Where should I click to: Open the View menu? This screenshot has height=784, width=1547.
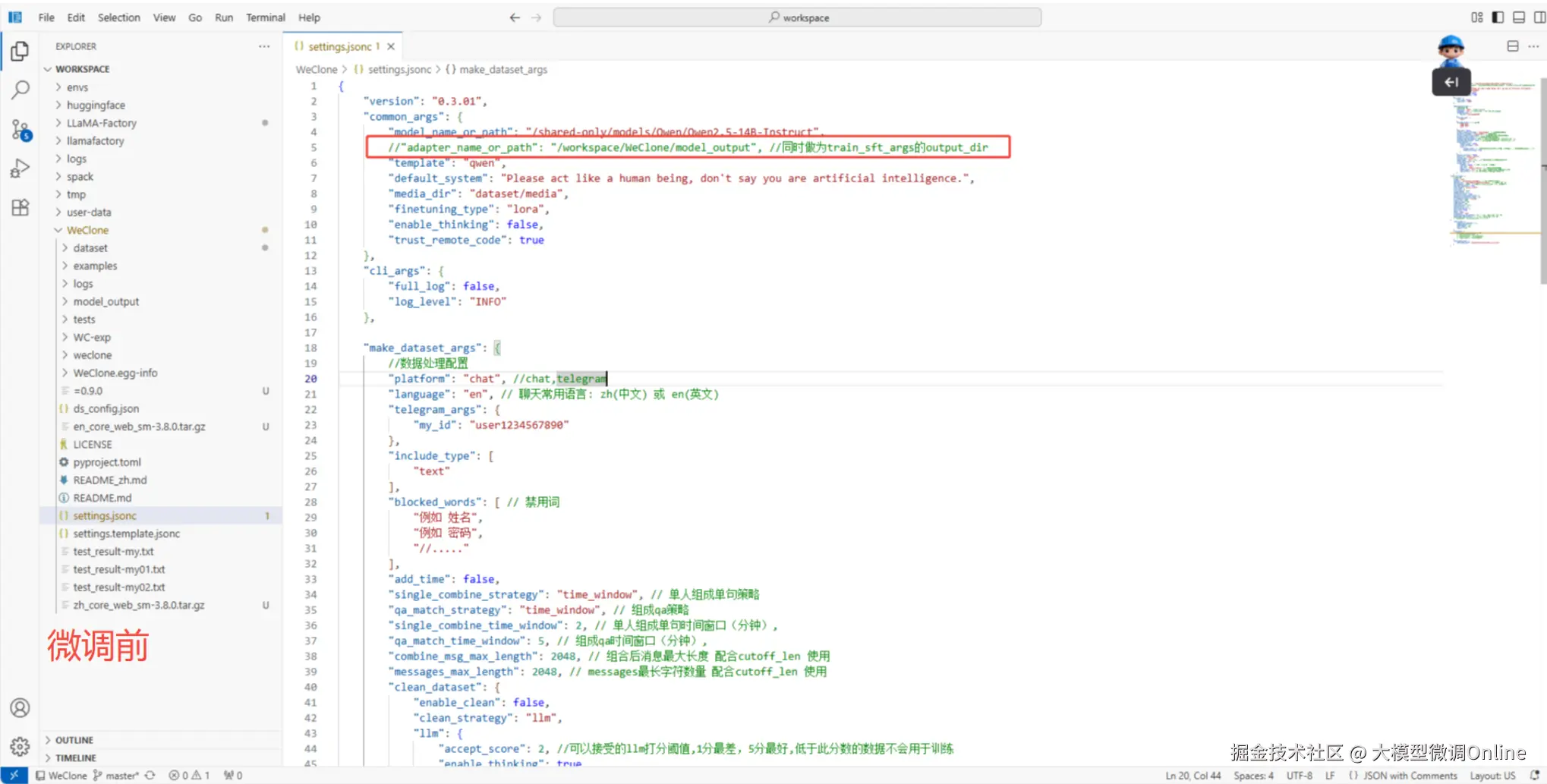click(164, 17)
